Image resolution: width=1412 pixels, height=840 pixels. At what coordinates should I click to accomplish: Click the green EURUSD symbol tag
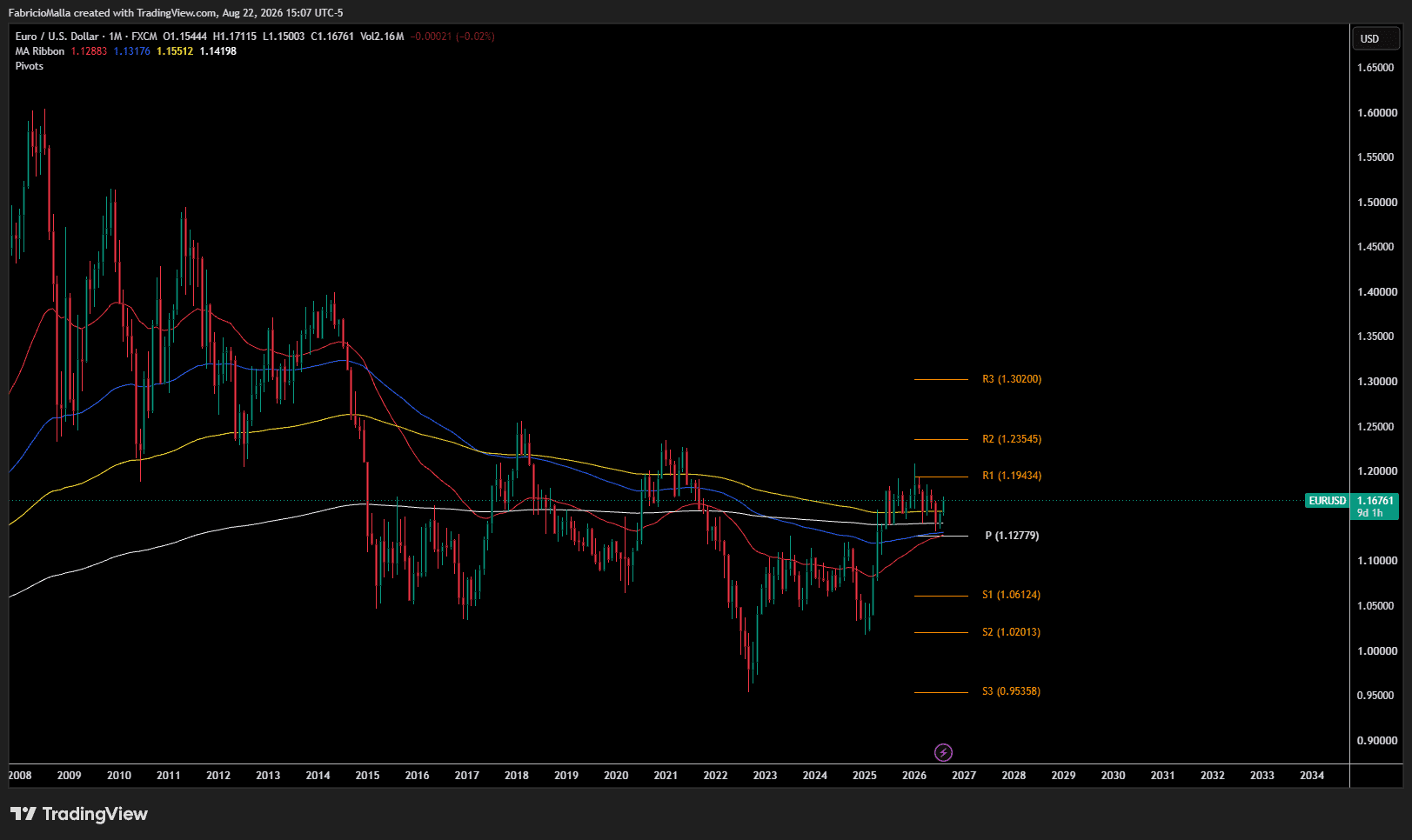(1328, 501)
